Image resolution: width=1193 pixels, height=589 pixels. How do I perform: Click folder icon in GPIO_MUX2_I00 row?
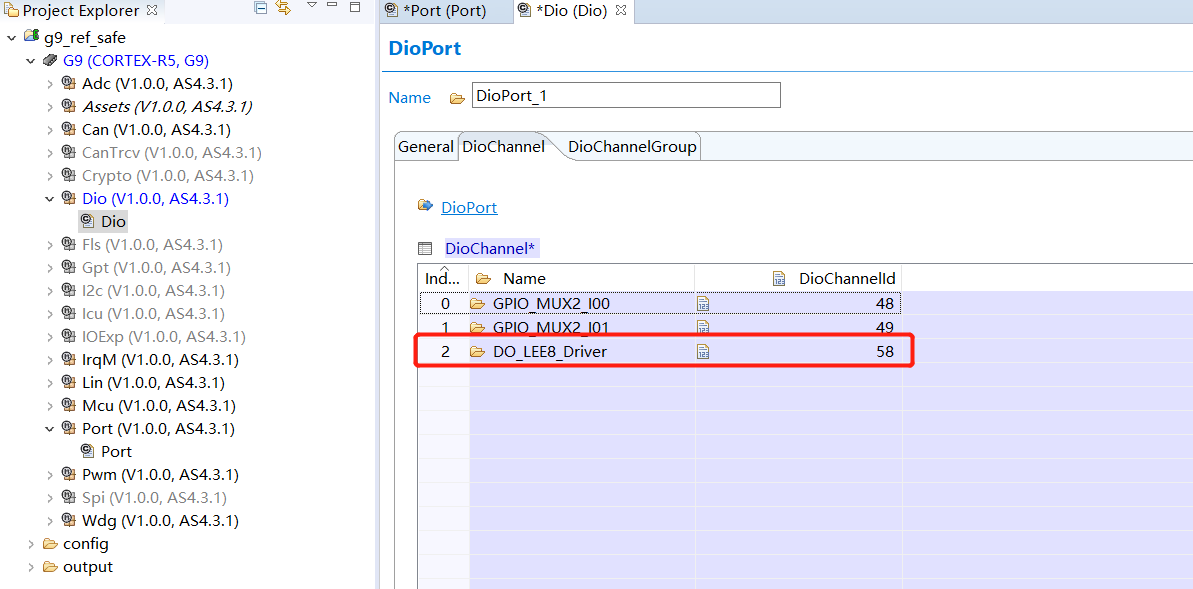478,304
